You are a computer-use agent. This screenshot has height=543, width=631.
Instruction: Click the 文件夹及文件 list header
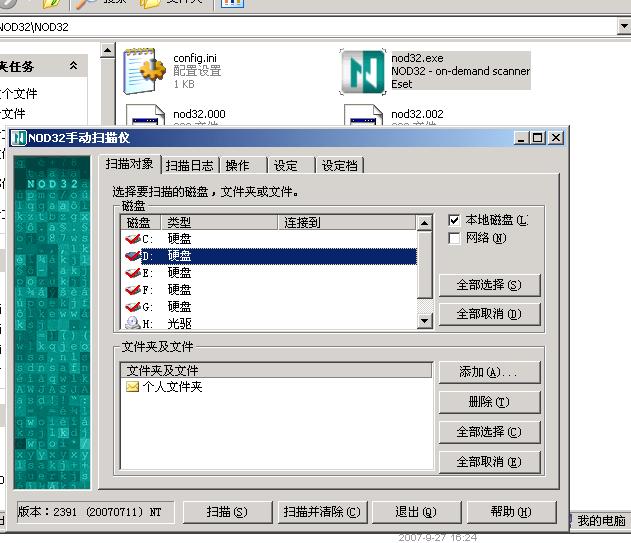[276, 370]
